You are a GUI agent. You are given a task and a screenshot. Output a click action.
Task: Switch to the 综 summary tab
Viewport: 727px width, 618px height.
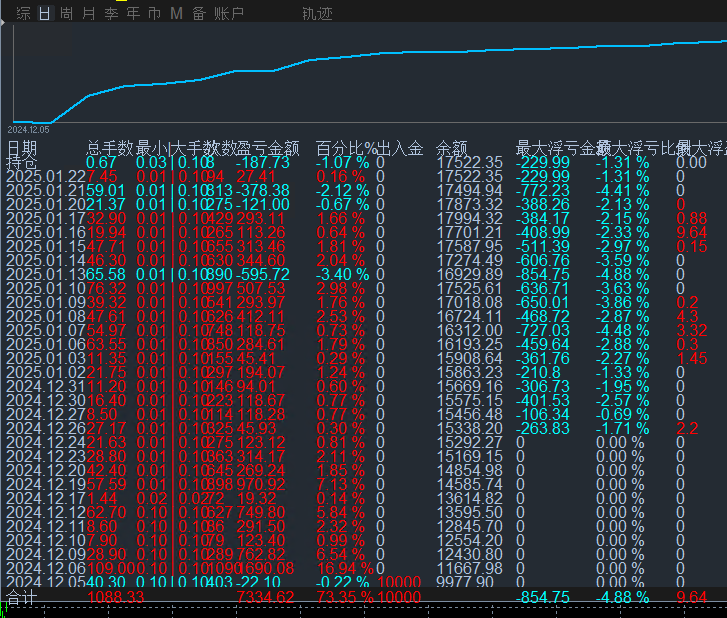[x=23, y=14]
